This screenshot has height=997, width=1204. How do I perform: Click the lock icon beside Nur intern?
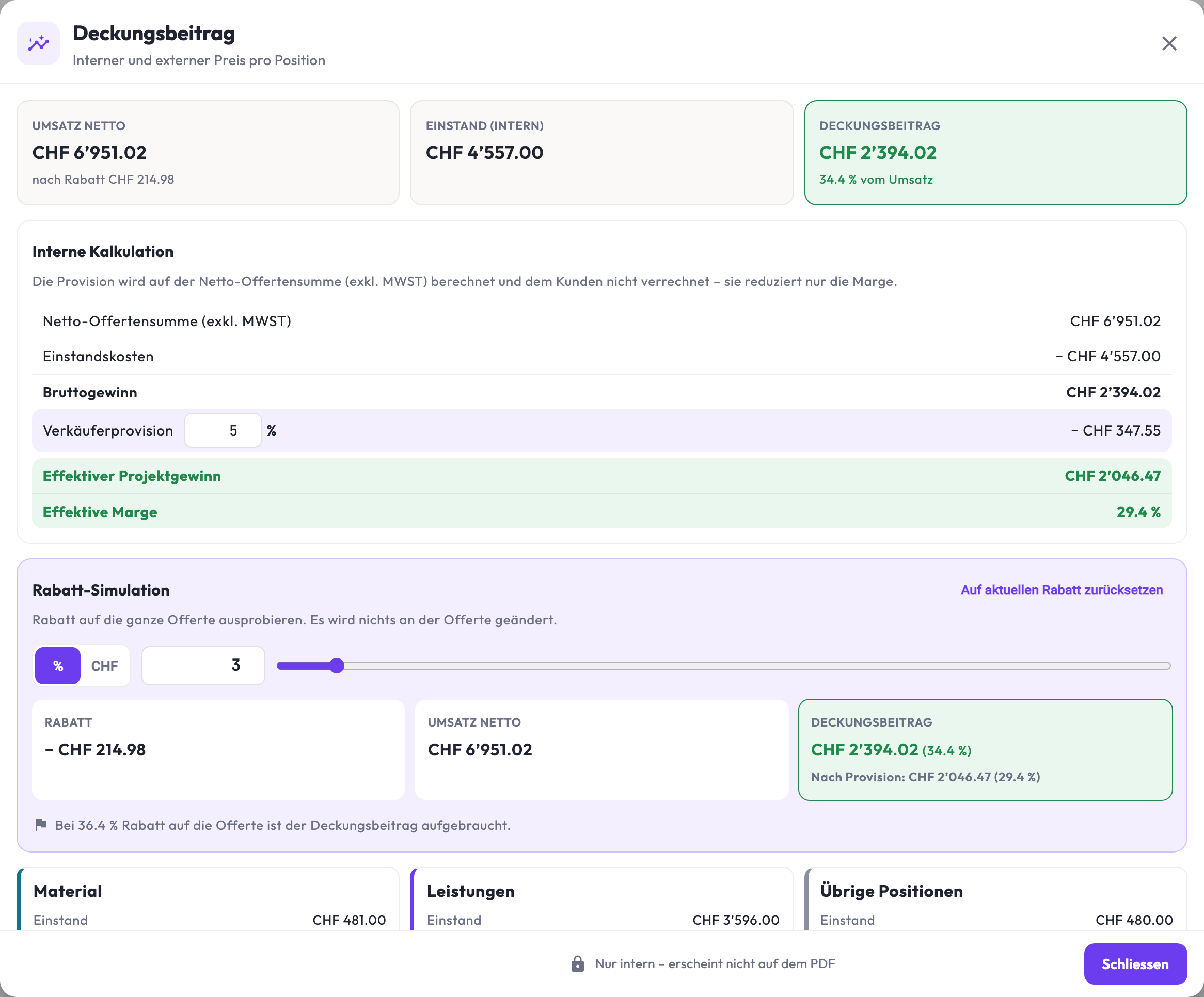[577, 963]
